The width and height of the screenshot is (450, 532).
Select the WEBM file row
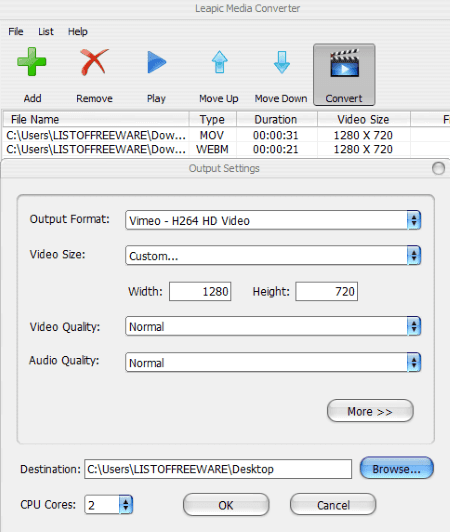227,149
